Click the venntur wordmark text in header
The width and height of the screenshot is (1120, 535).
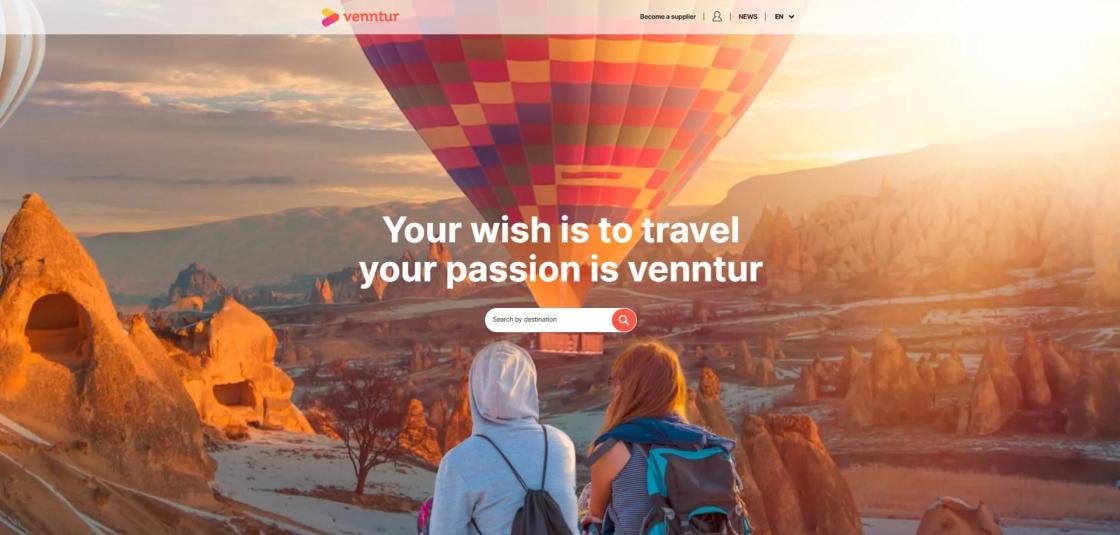371,17
